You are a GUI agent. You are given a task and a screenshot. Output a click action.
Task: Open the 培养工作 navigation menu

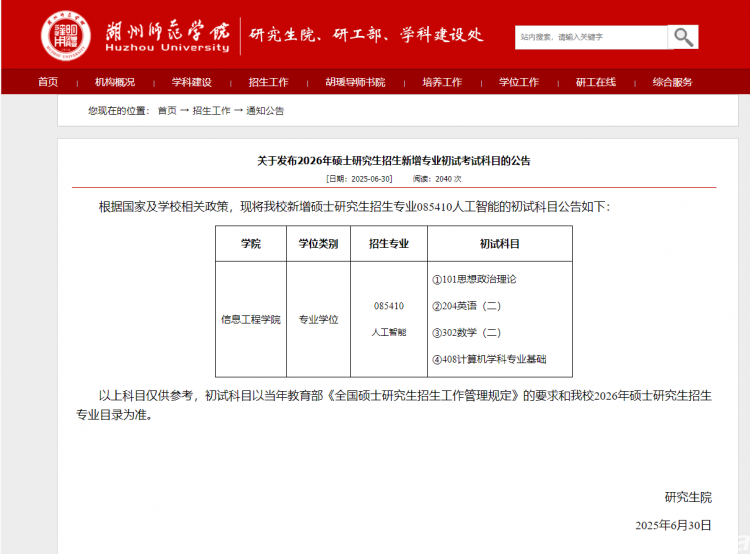pyautogui.click(x=442, y=82)
